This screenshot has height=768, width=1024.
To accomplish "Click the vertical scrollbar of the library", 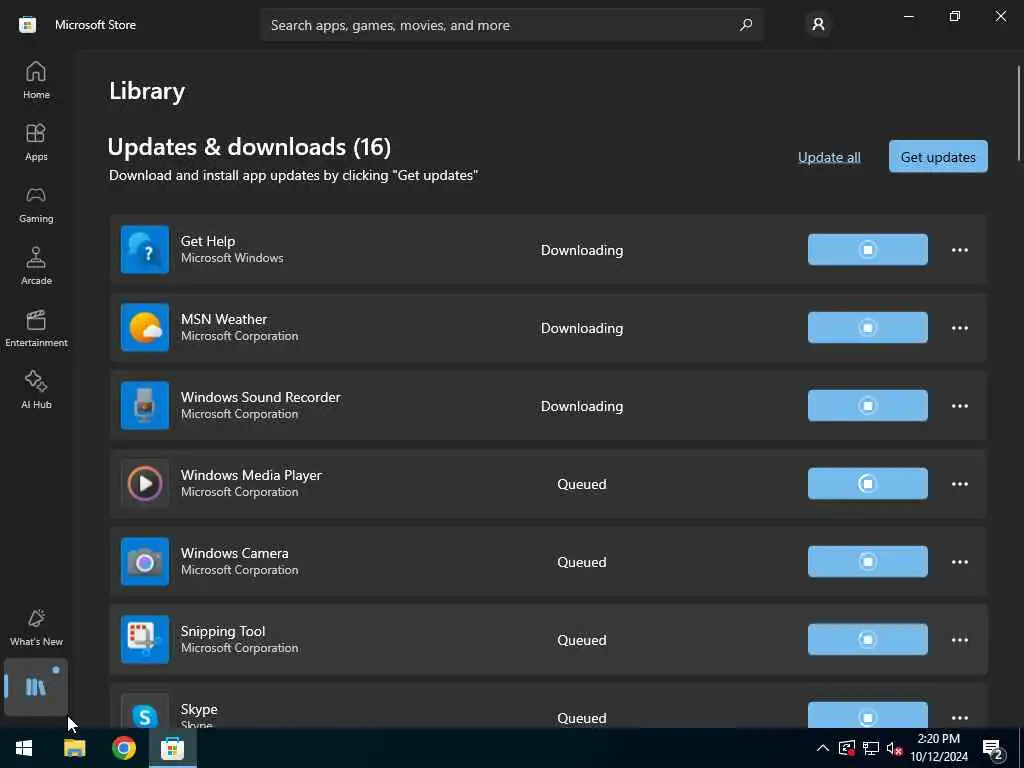I will pyautogui.click(x=1019, y=113).
